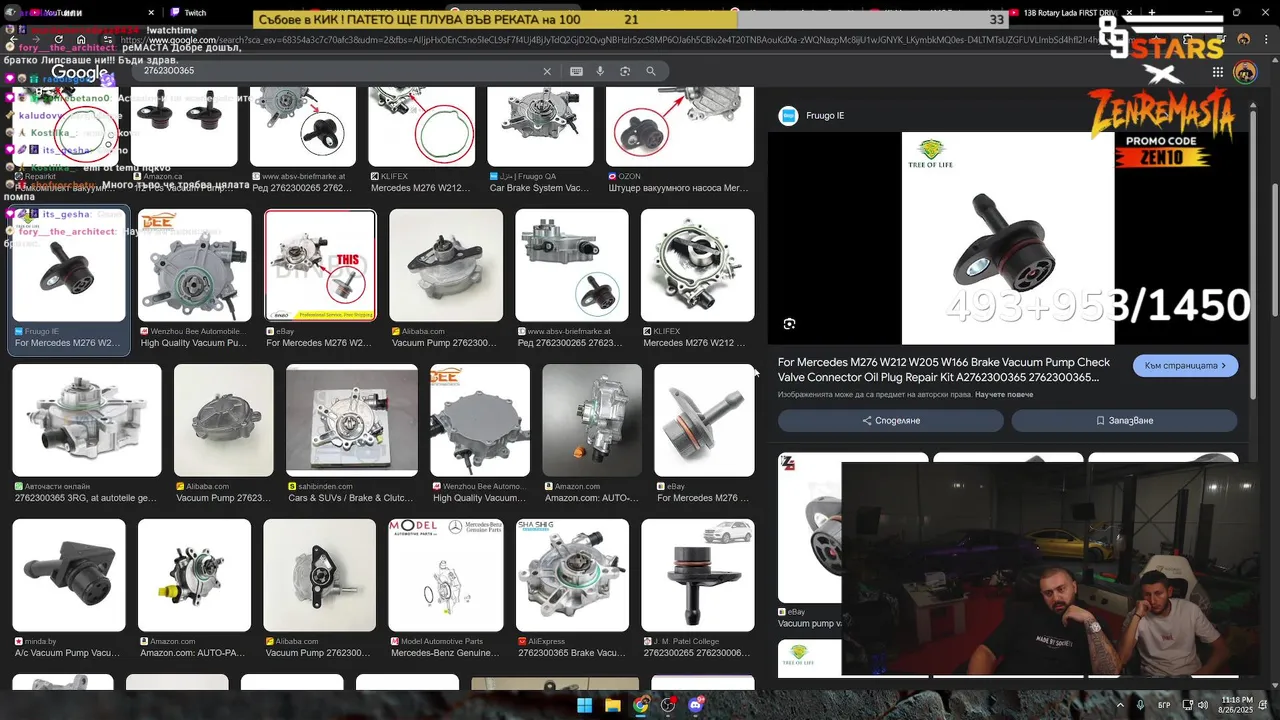Open AliExpress '2762300365 Brake Vacu...' thumbnail
This screenshot has width=1280, height=720.
coord(572,575)
